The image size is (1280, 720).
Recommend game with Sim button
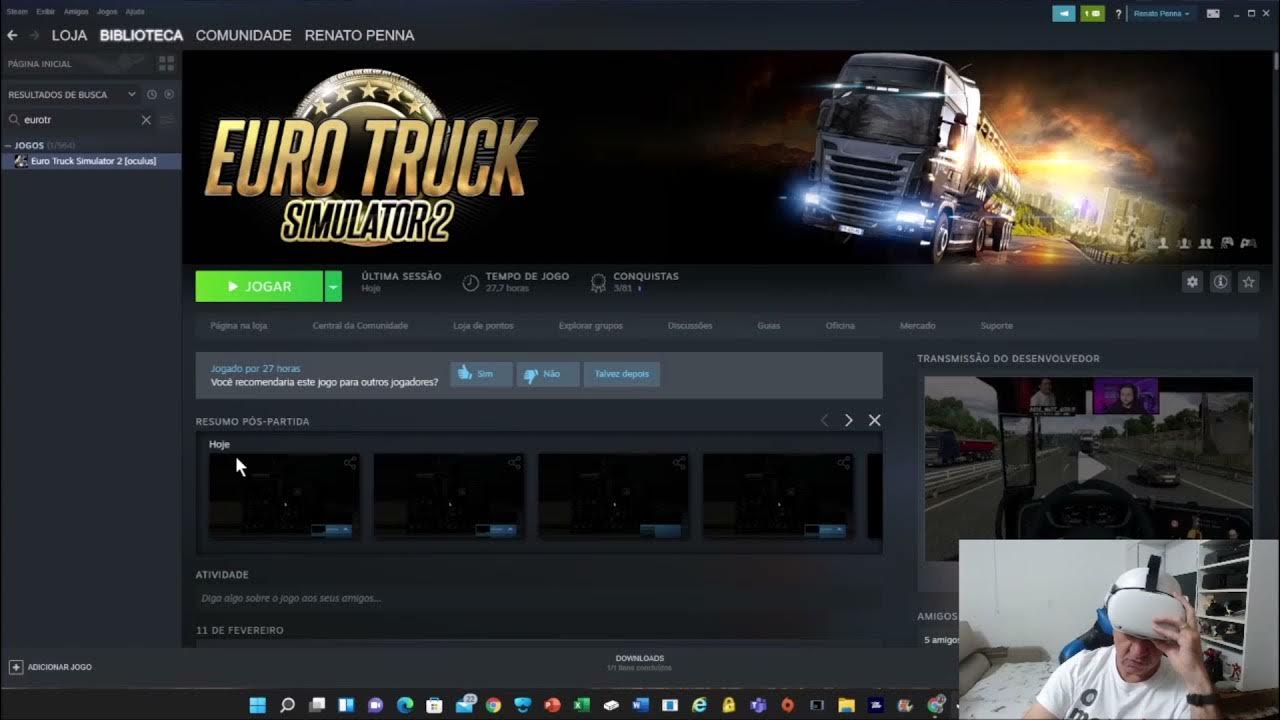point(481,374)
